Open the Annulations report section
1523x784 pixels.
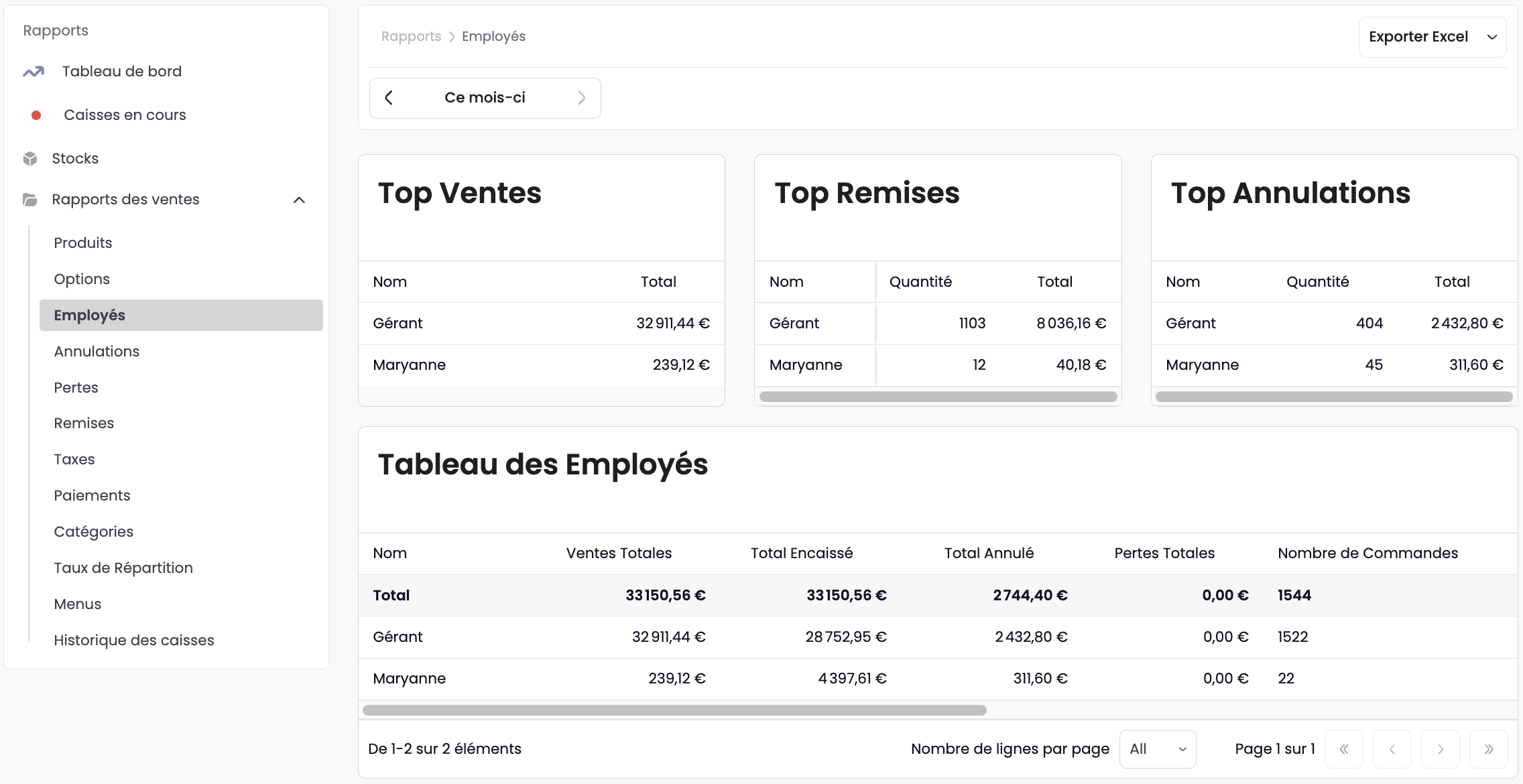pos(97,351)
